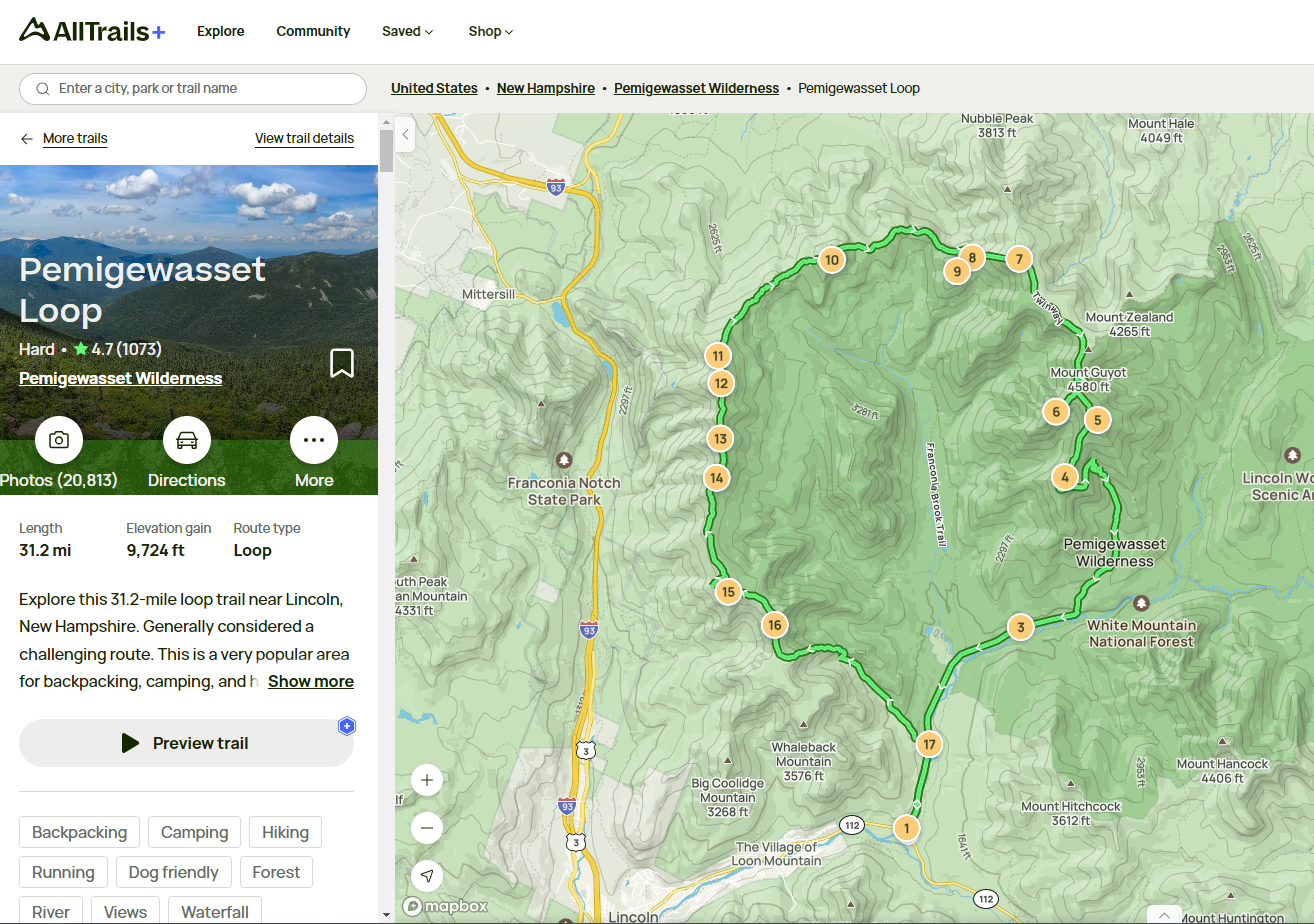Click the Directions car icon
This screenshot has width=1314, height=924.
pyautogui.click(x=186, y=440)
